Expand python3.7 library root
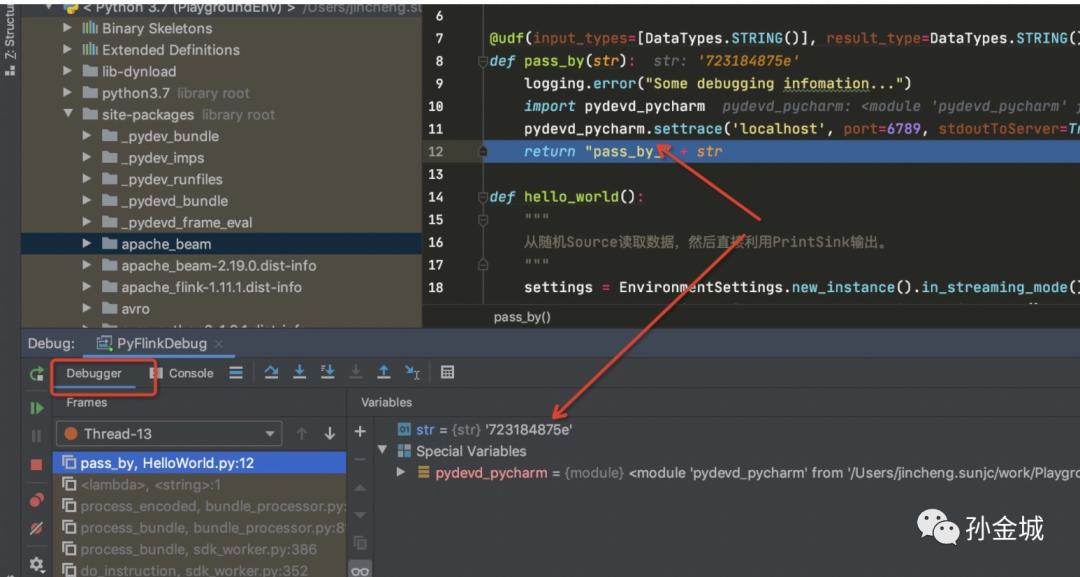Screen dimensions: 1080x577 point(68,92)
